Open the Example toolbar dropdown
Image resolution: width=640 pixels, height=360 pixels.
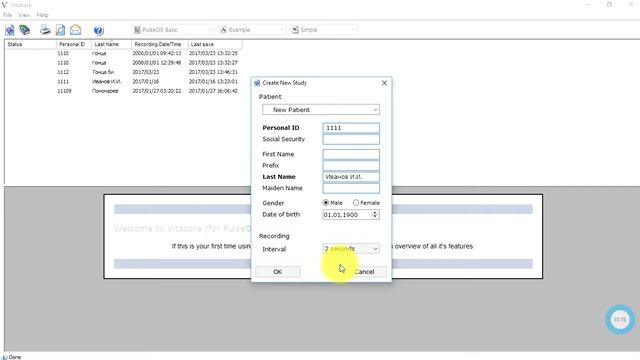click(252, 30)
